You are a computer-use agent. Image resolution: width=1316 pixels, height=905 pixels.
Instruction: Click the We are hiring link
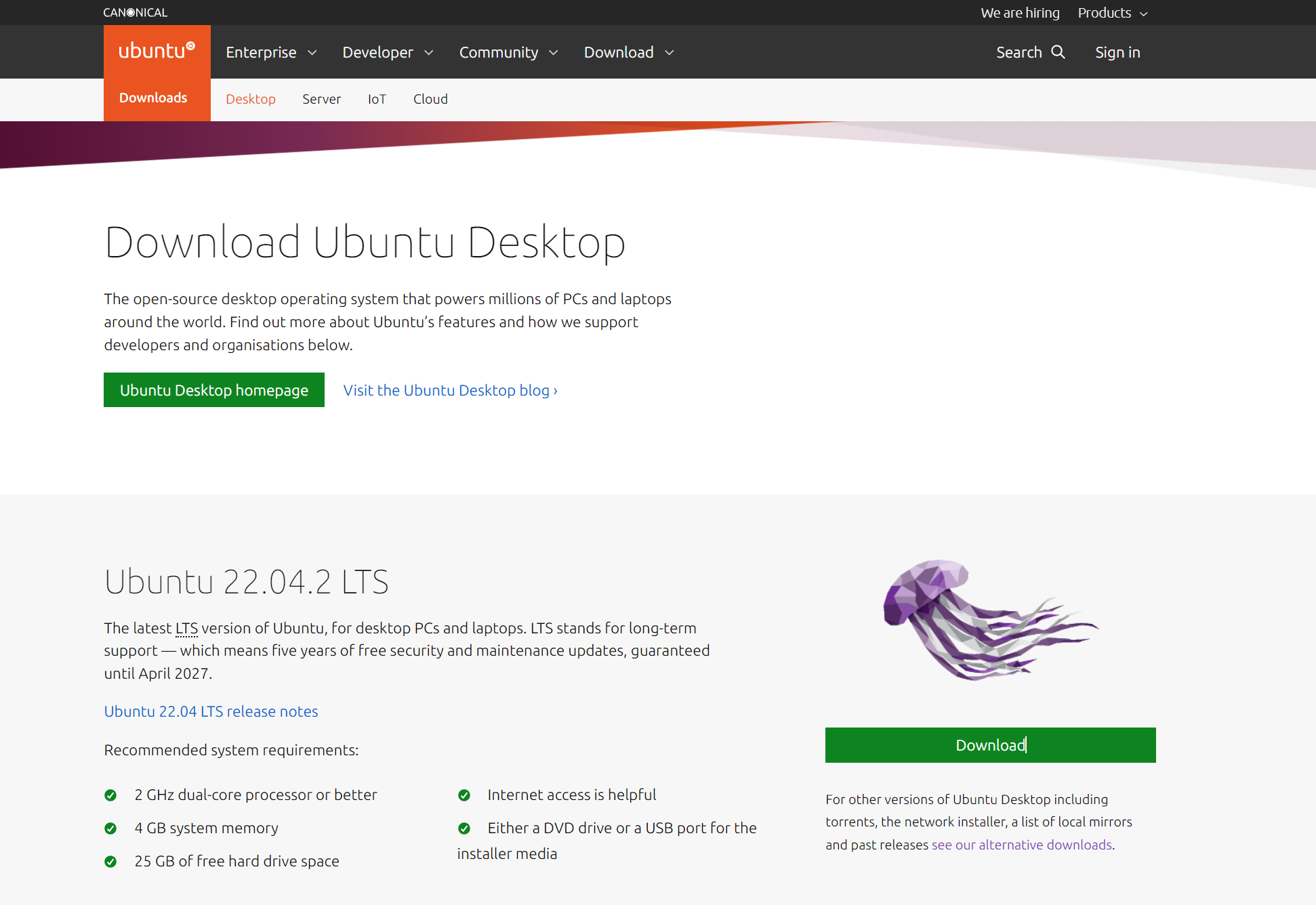click(1020, 13)
